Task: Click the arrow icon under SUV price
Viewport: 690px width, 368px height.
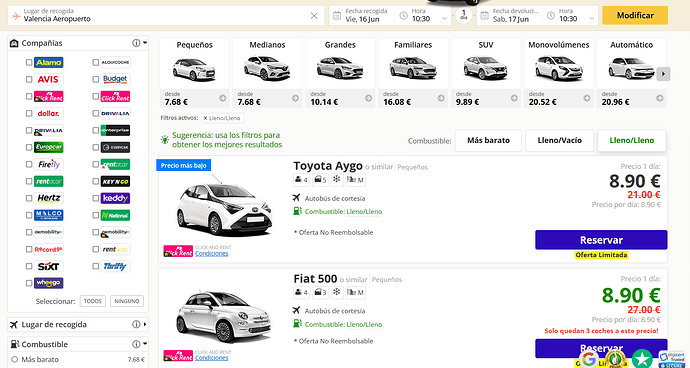Action: coord(514,98)
